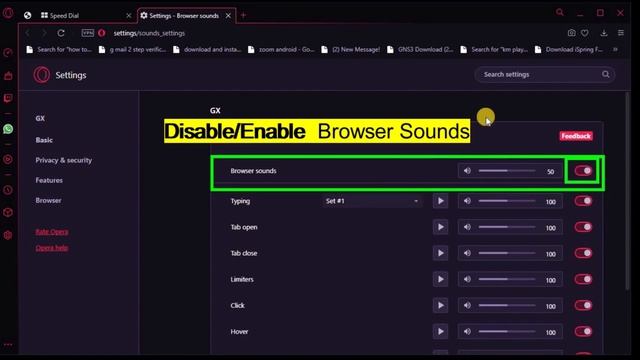640x360 pixels.
Task: Open WhatsApp messenger in sidebar
Action: 8,129
